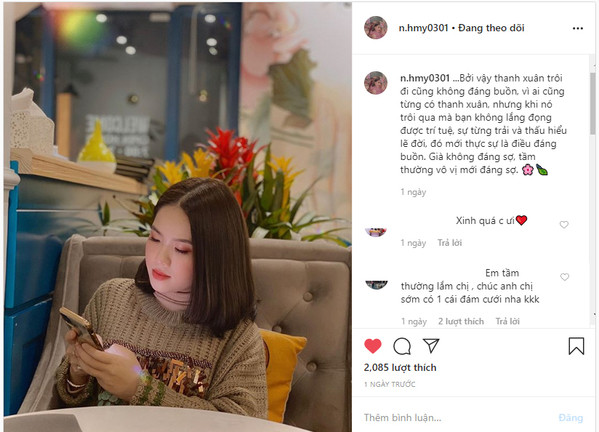The width and height of the screenshot is (599, 432).
Task: Click the 'Đăng' post comment button
Action: [x=571, y=418]
